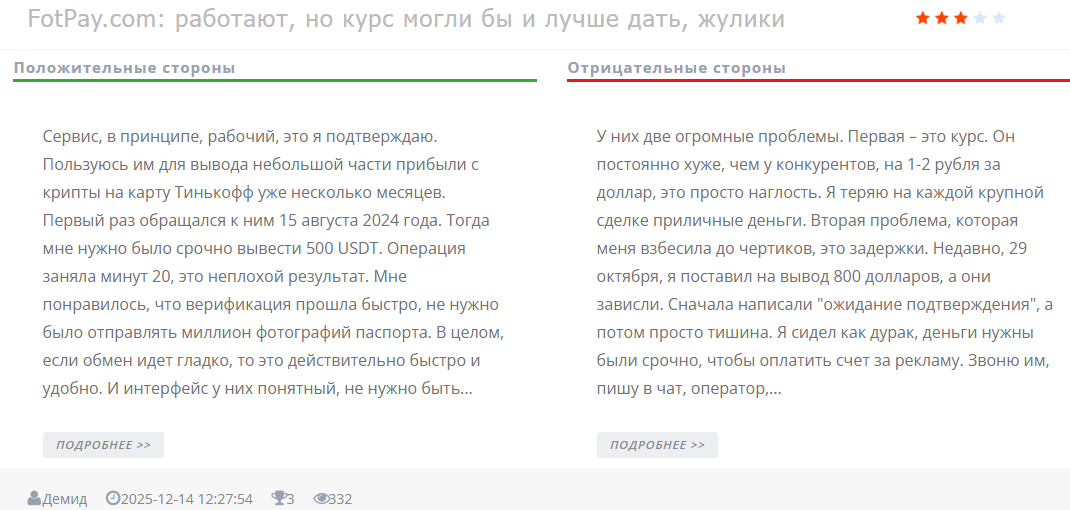Click the first rating star
This screenshot has height=510, width=1070.
point(923,18)
